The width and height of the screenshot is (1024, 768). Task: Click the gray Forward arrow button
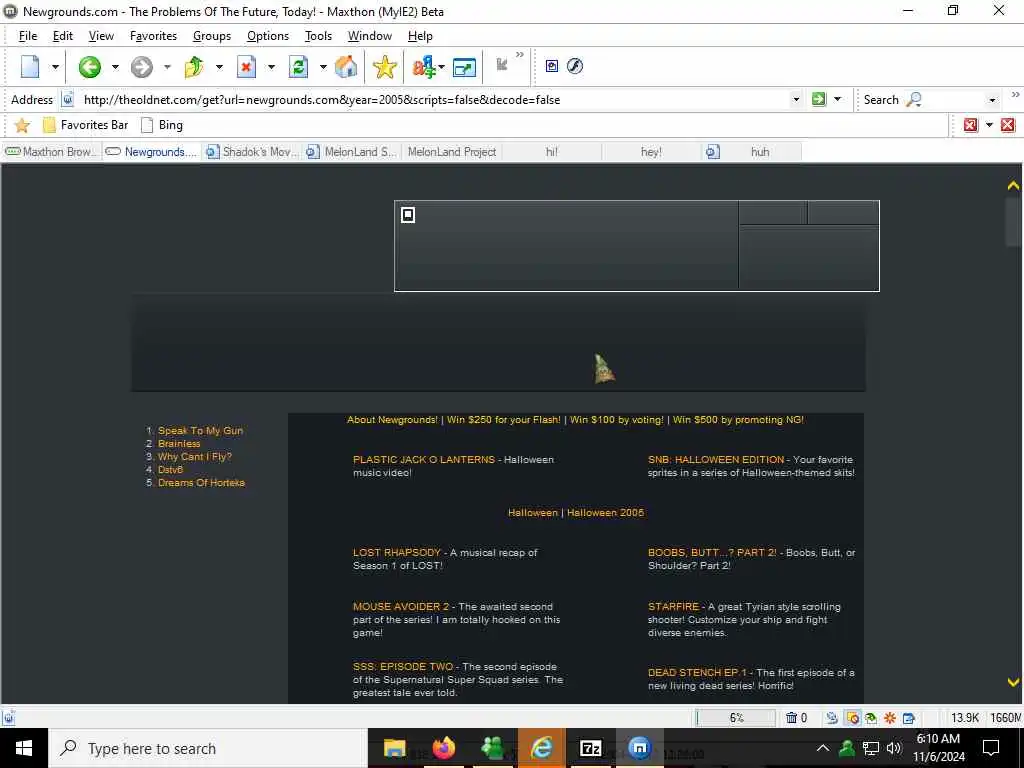click(x=141, y=67)
